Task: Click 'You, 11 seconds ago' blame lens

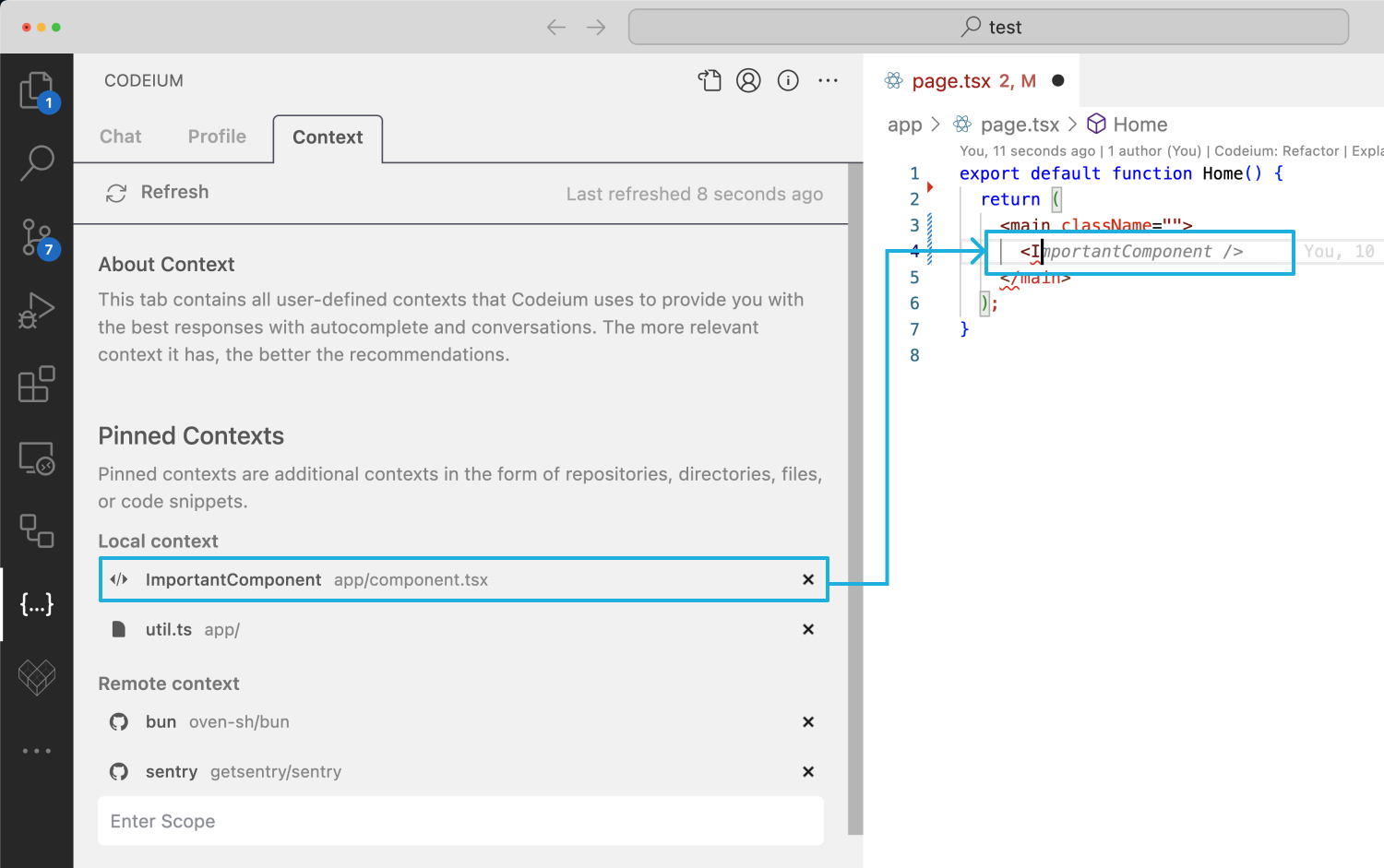Action: (1027, 151)
